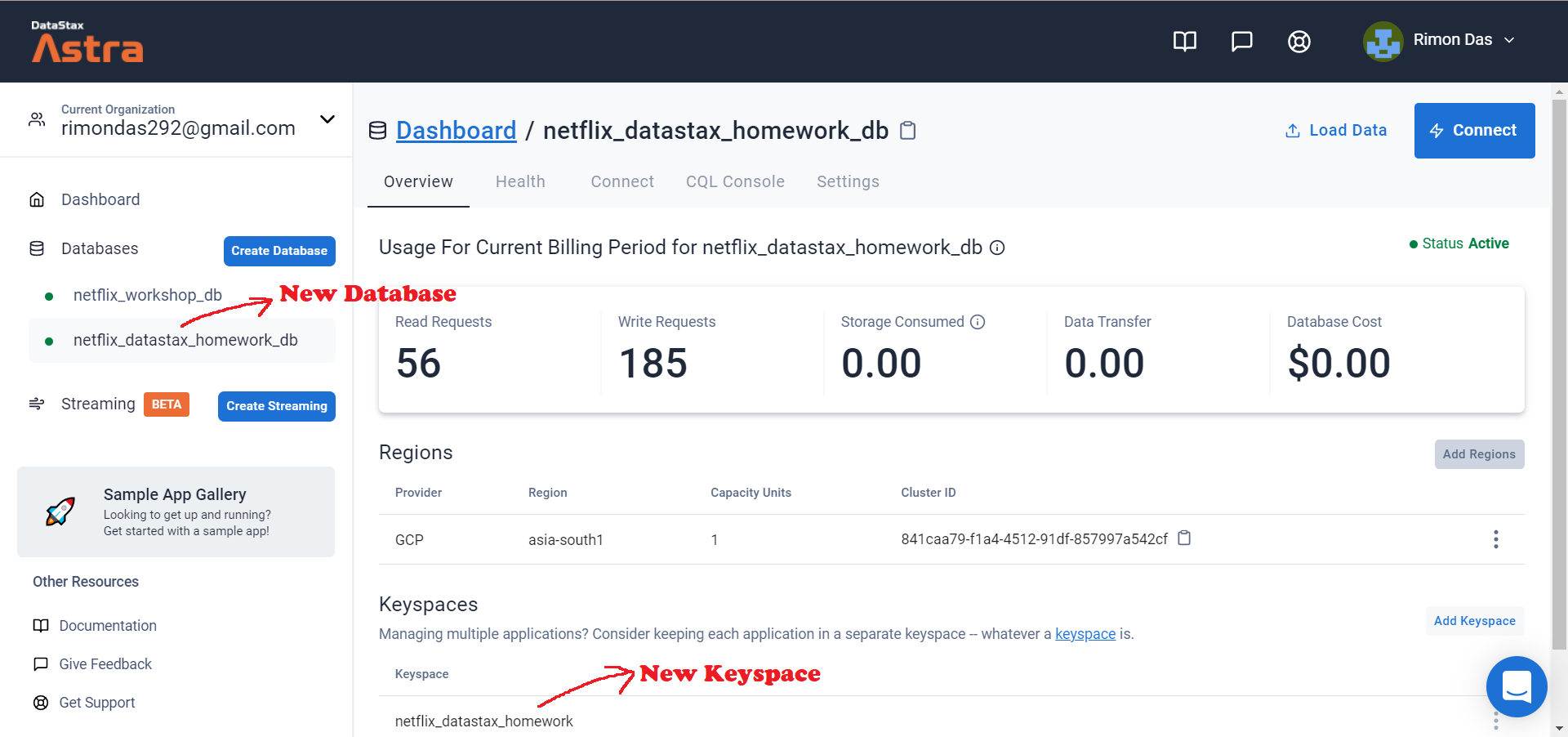Select the Dashboard home icon in sidebar
Screen dimensions: 1568x737
coord(37,199)
